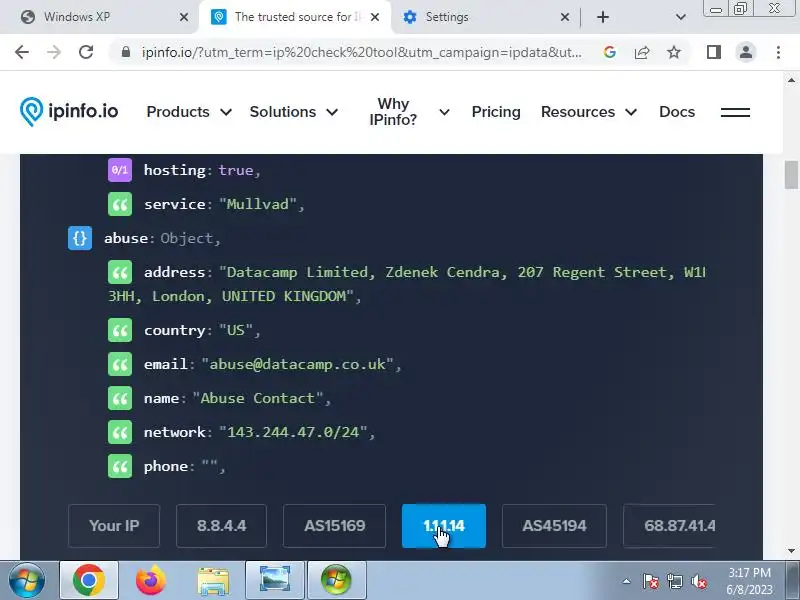Image resolution: width=800 pixels, height=600 pixels.
Task: Select the ipinfo trusted source tab
Action: (293, 17)
